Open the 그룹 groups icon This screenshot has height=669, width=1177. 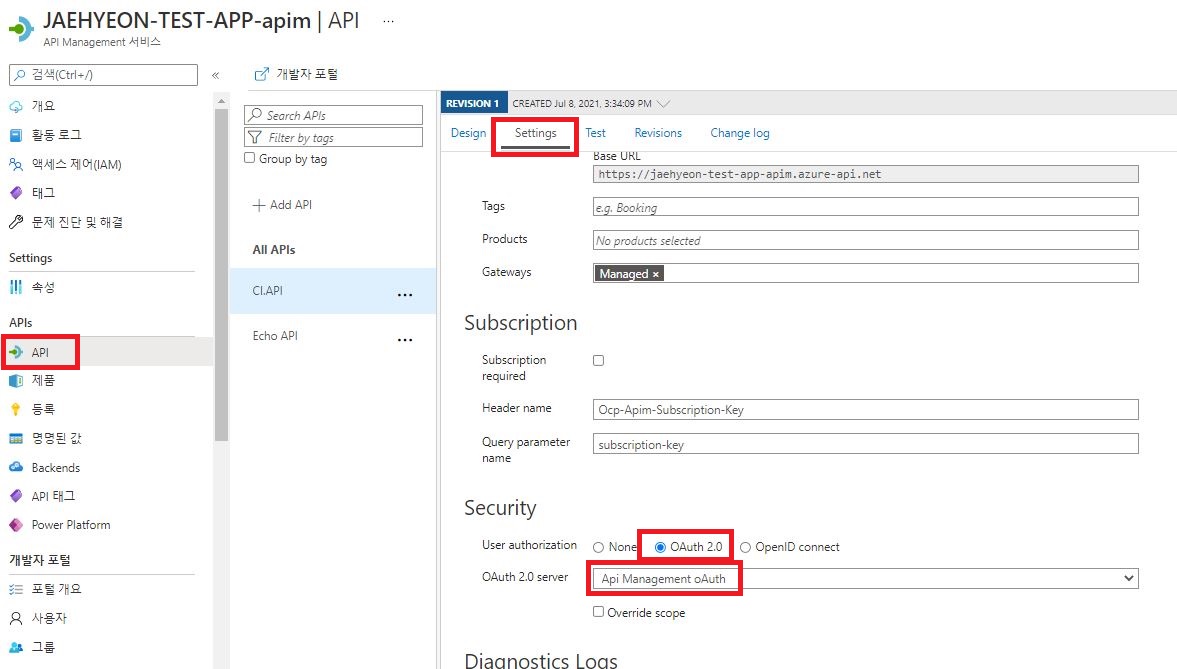click(x=16, y=647)
